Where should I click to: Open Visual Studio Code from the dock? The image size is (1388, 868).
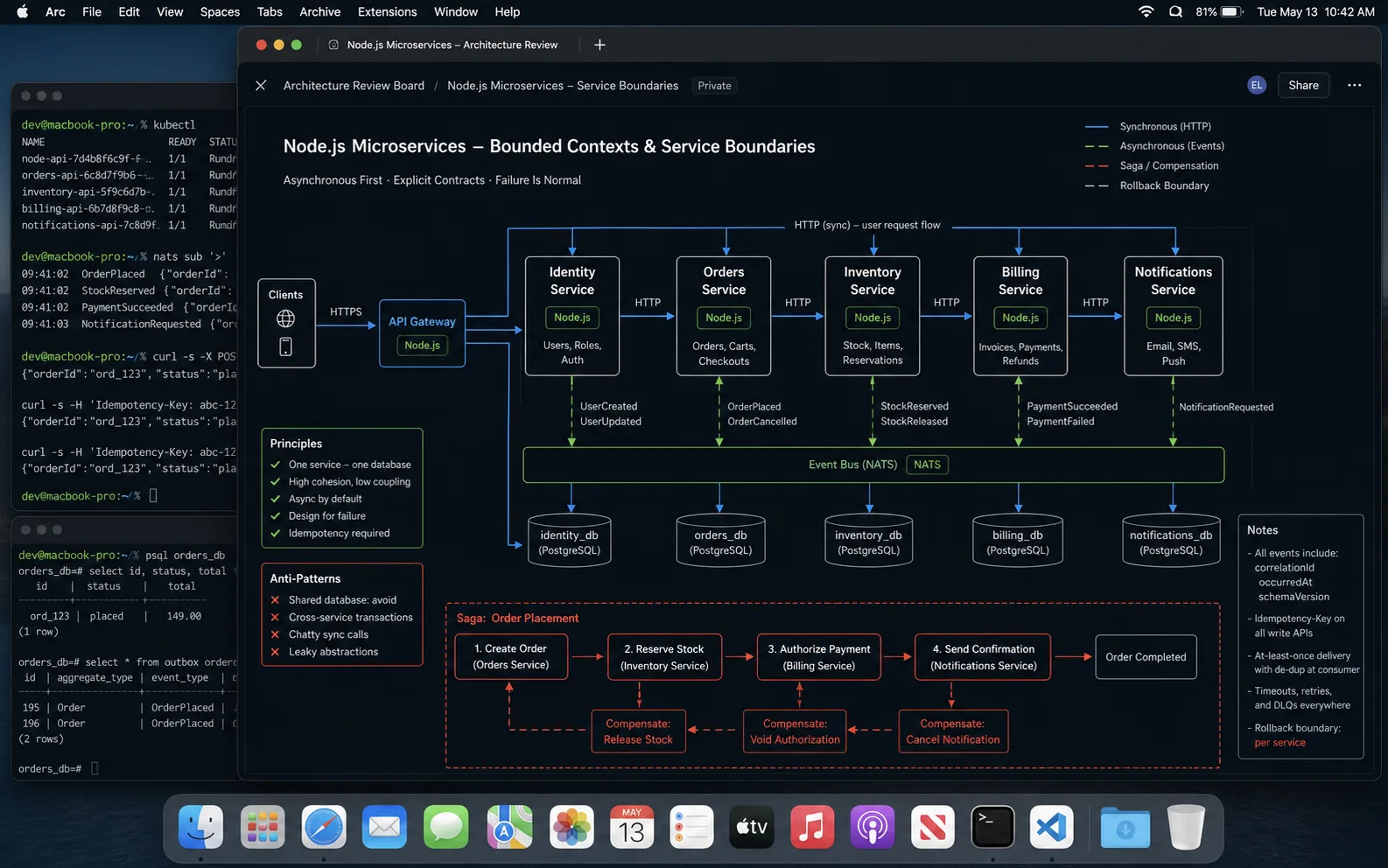[1052, 827]
